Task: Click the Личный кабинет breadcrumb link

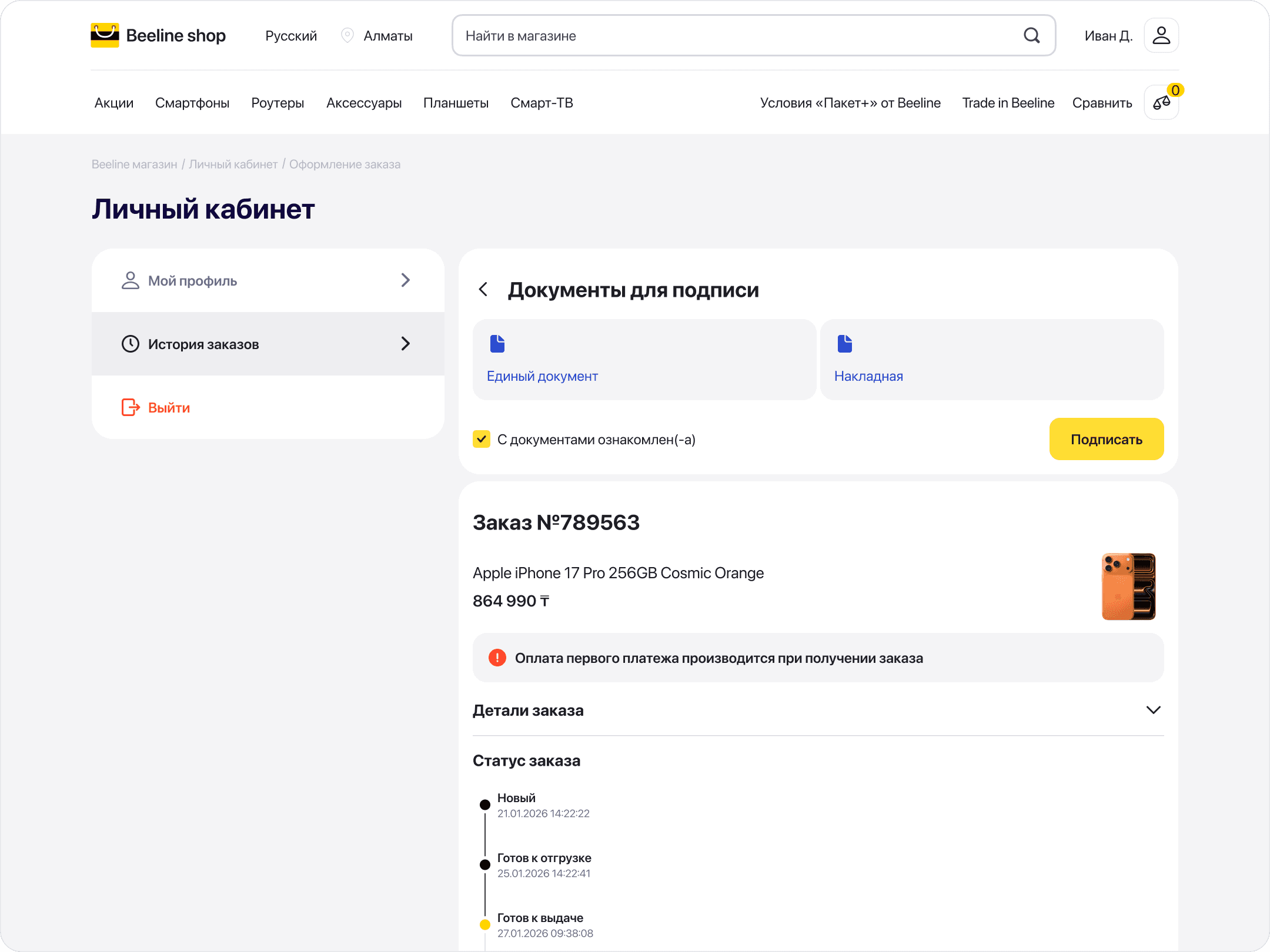Action: point(233,165)
